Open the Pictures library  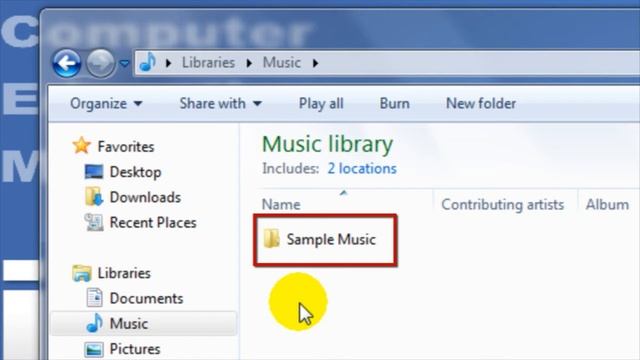(135, 349)
